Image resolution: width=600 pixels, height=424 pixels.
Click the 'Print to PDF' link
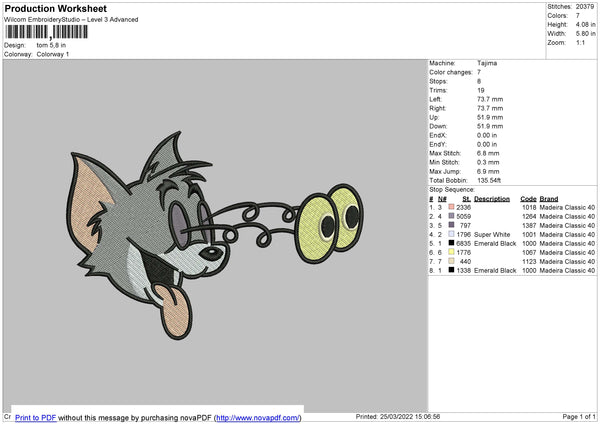(36, 417)
